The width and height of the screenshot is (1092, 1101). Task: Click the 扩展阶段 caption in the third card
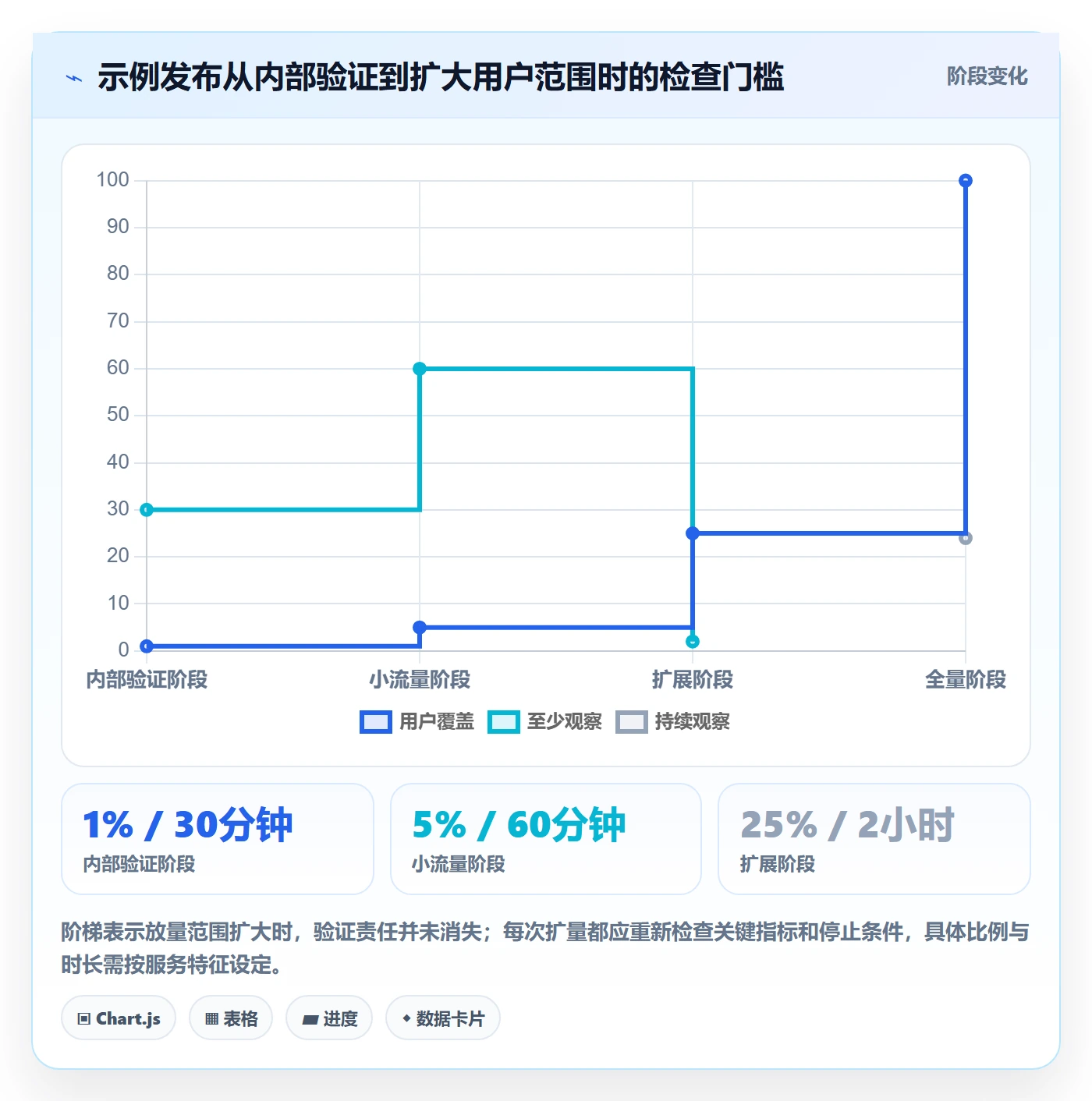coord(778,864)
